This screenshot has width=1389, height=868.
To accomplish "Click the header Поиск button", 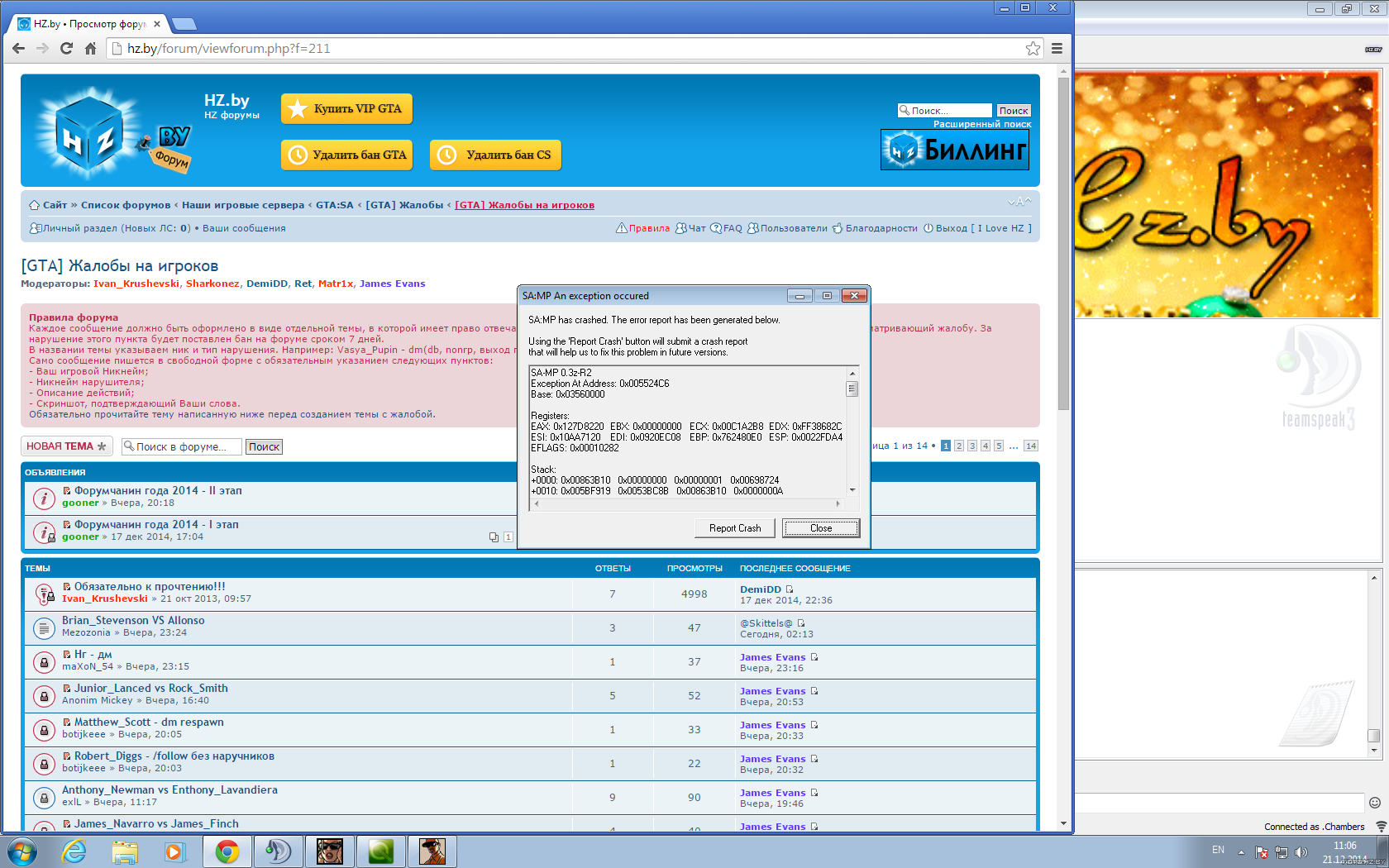I will click(x=1013, y=111).
